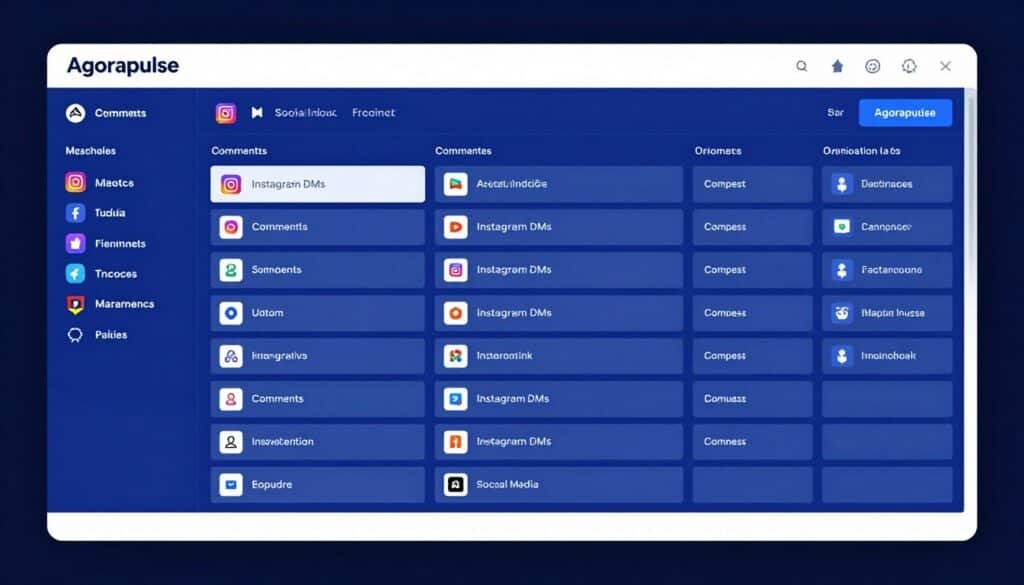Click the Mescholes sidebar heading
This screenshot has width=1024, height=585.
(x=91, y=151)
